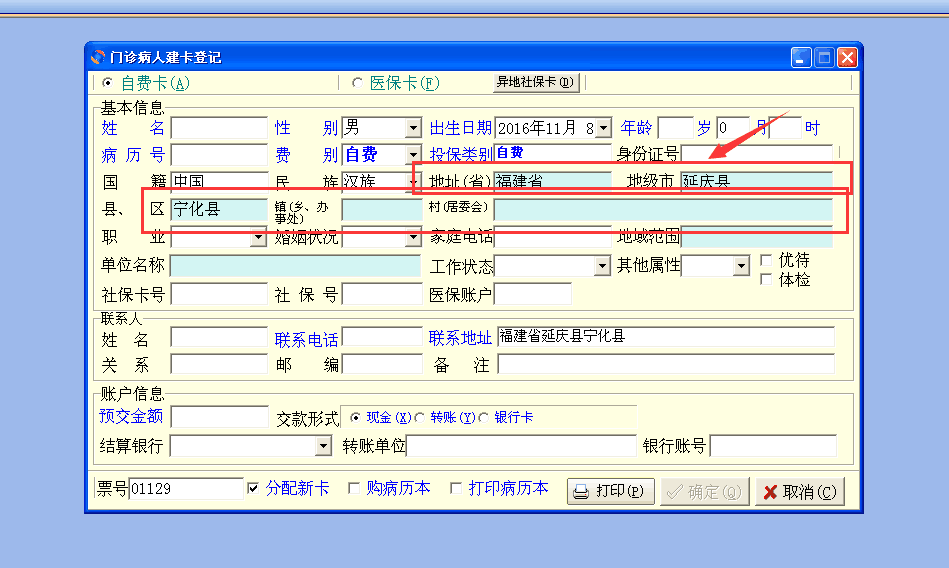Open the 职业 dropdown
The width and height of the screenshot is (949, 568).
[x=258, y=237]
